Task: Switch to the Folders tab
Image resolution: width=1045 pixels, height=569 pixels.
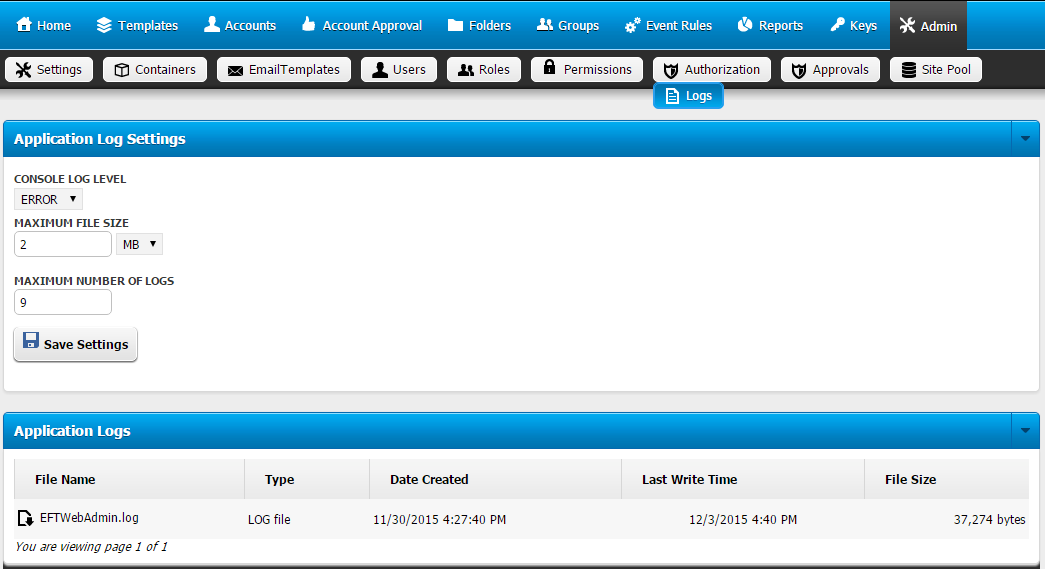Action: coord(479,25)
